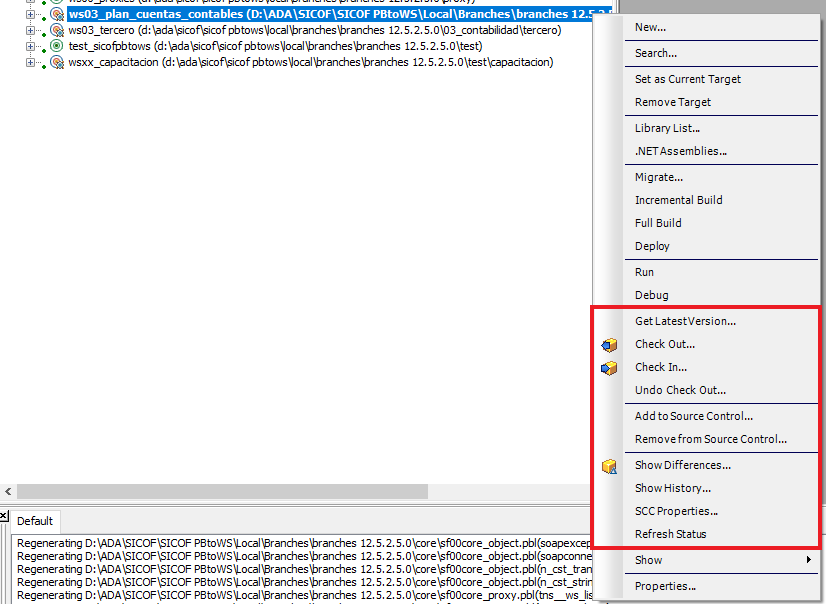Click the Check Out icon in context menu
The image size is (826, 604).
609,345
